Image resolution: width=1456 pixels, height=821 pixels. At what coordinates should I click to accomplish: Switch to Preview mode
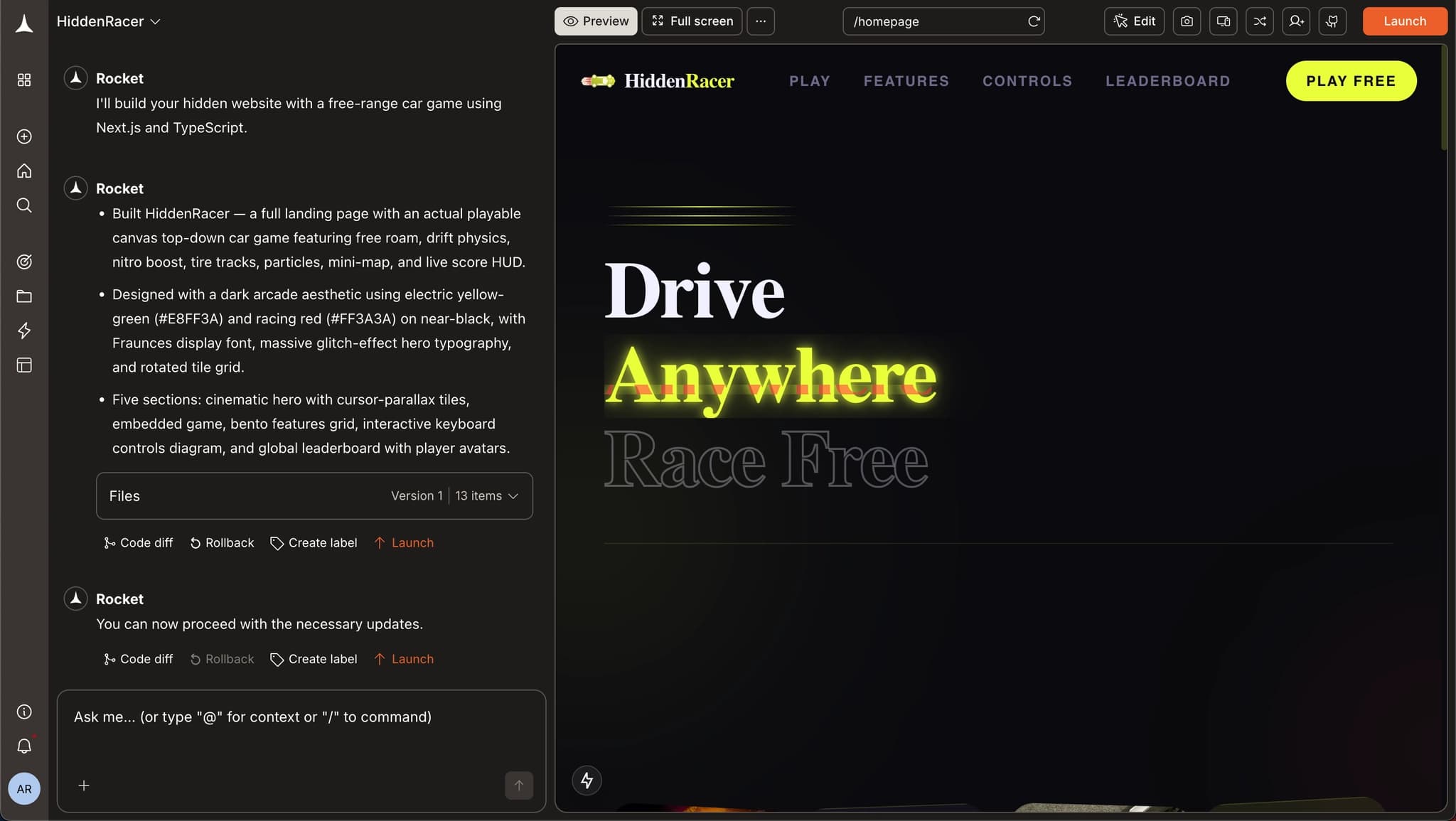[x=596, y=21]
